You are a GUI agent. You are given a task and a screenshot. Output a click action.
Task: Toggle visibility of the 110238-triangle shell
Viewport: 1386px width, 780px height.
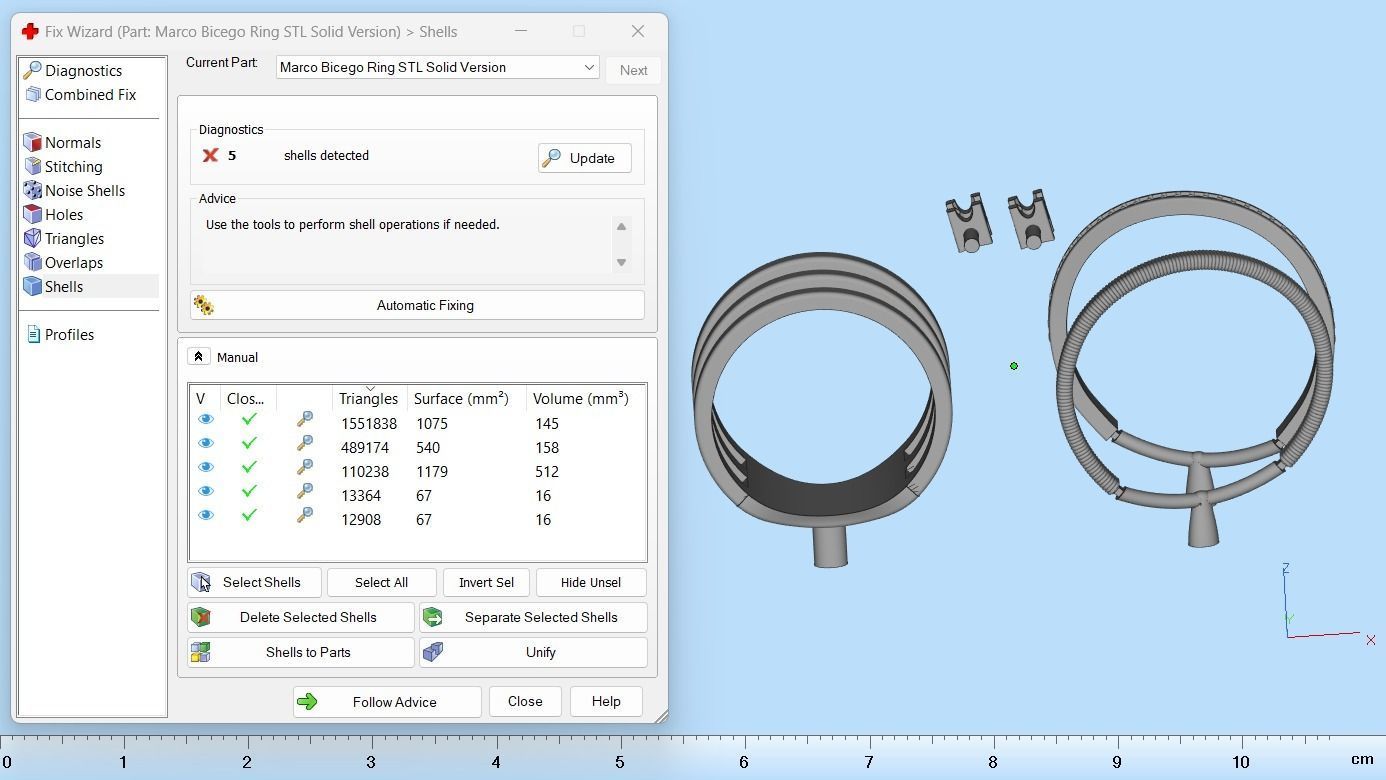(206, 467)
